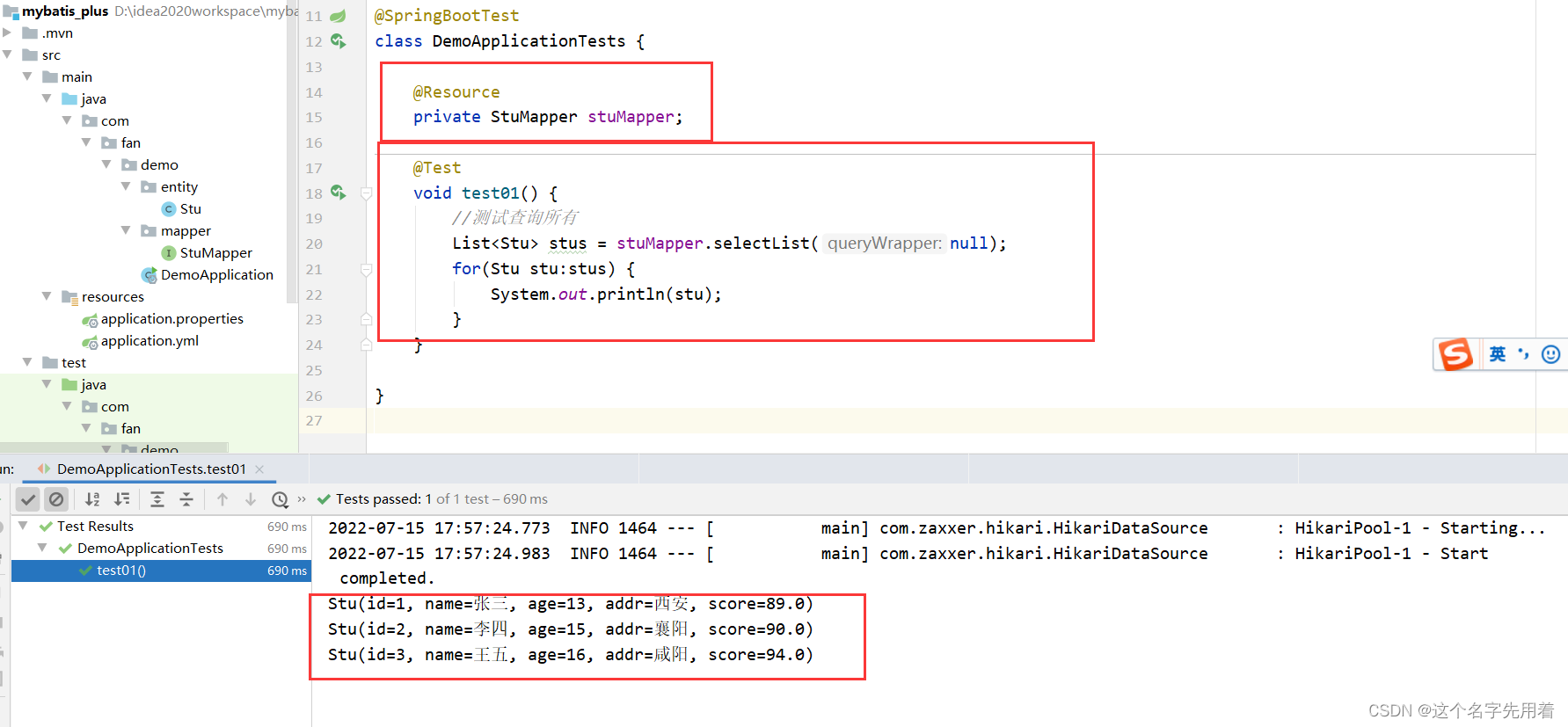Select the DemoApplicationTests.test01 run tab
Screen dimensions: 1568x727
click(x=150, y=469)
